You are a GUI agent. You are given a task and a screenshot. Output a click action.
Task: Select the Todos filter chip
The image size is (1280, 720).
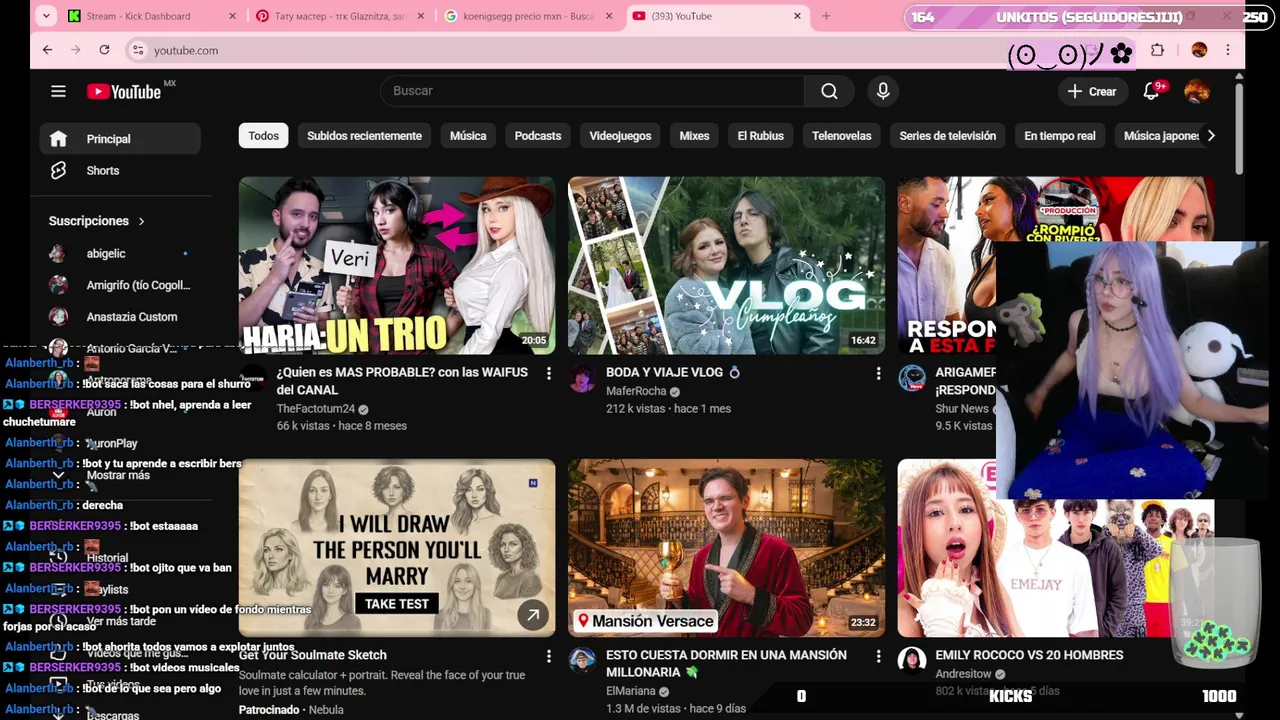tap(264, 136)
